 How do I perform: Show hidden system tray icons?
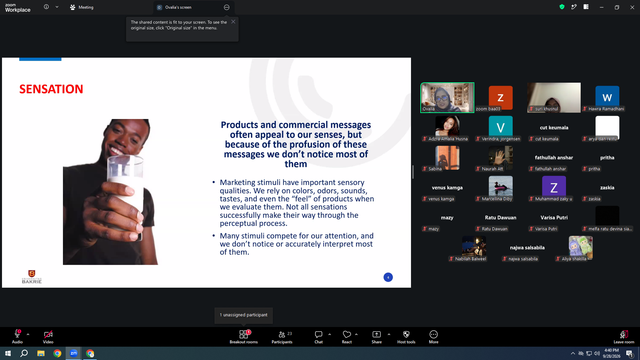573,353
